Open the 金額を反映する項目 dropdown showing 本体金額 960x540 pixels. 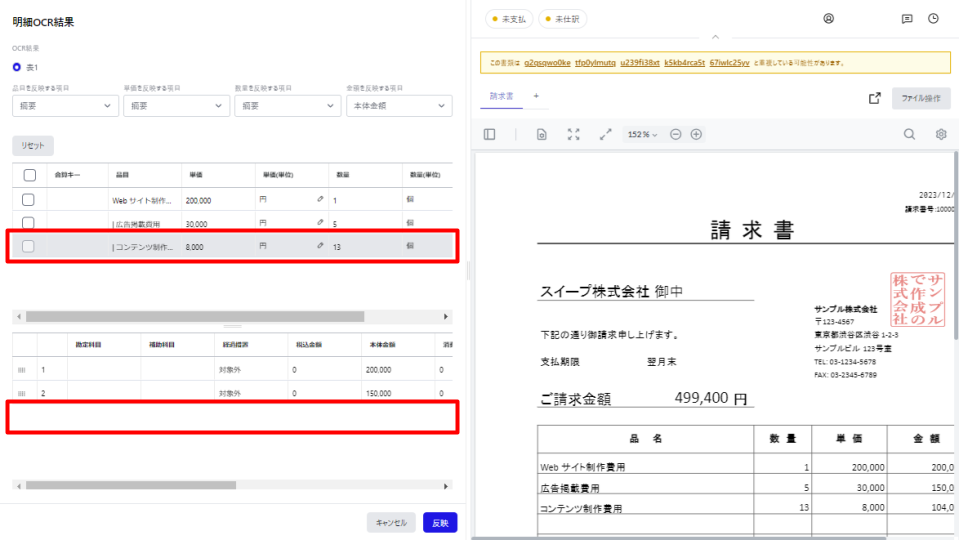tap(399, 106)
